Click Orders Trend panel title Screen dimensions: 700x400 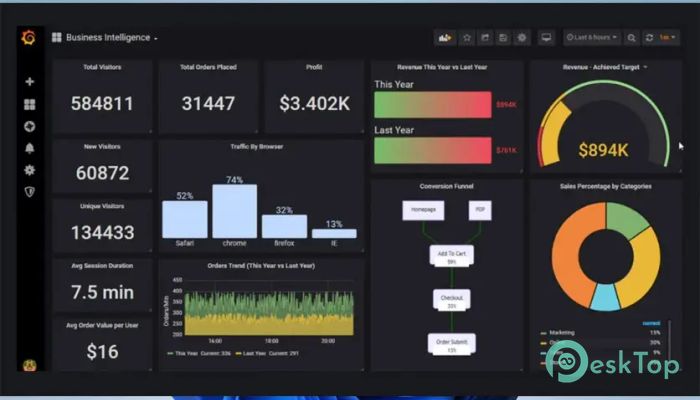tap(261, 266)
